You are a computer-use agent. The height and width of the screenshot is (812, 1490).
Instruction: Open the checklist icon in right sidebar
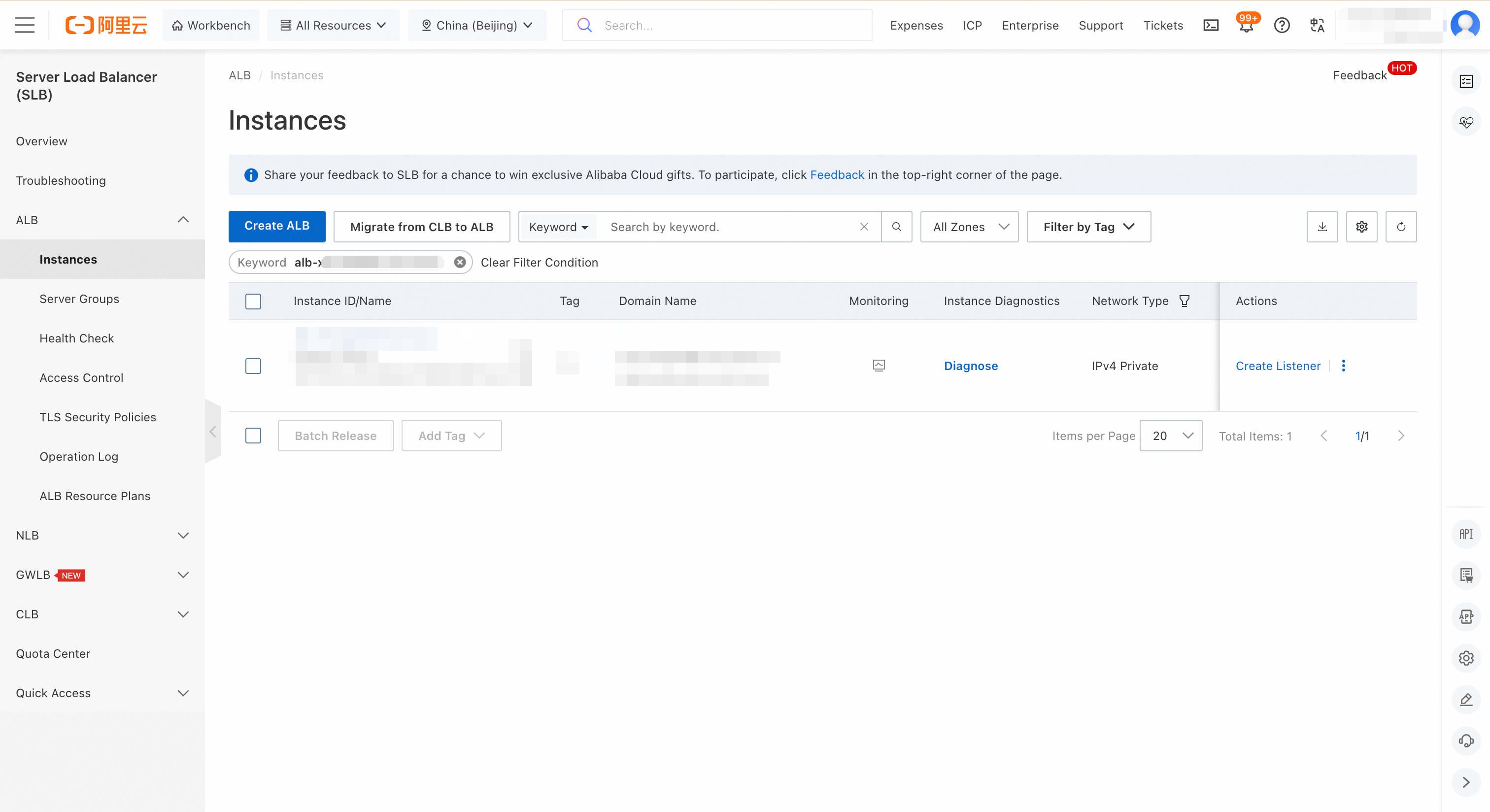click(x=1466, y=81)
